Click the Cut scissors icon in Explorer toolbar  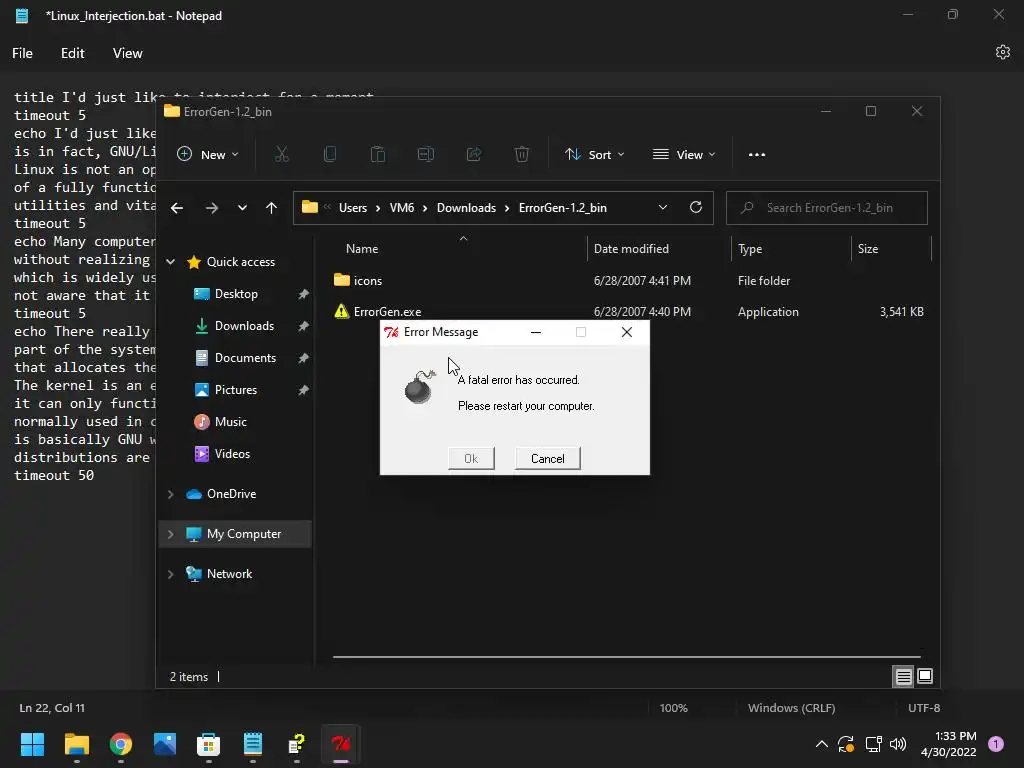coord(281,155)
